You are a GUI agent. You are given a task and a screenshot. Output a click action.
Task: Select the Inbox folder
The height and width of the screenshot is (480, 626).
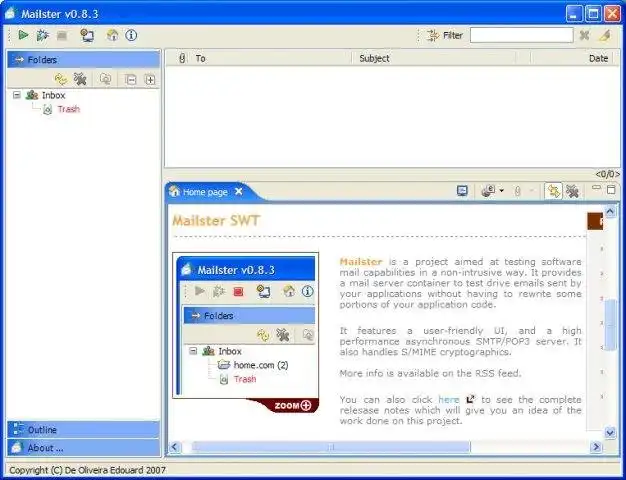[53, 95]
